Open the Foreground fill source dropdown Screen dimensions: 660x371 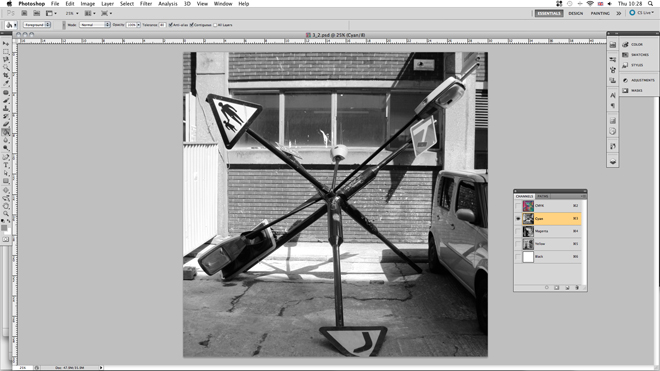pos(37,25)
